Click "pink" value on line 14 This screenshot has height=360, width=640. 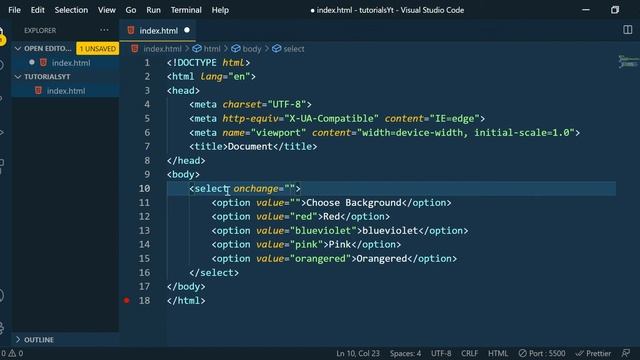tap(306, 244)
